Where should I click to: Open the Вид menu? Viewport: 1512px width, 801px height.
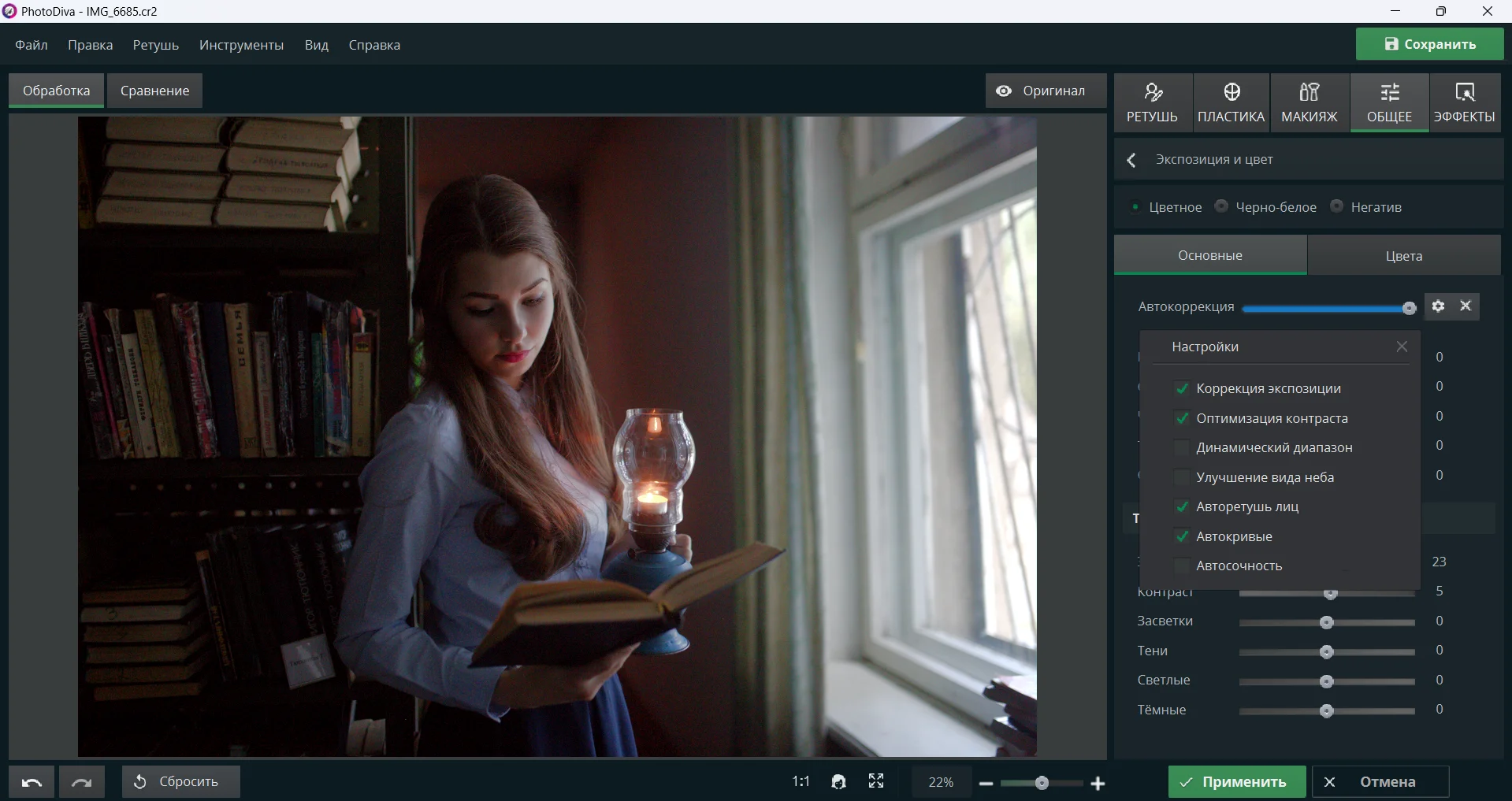pos(317,45)
